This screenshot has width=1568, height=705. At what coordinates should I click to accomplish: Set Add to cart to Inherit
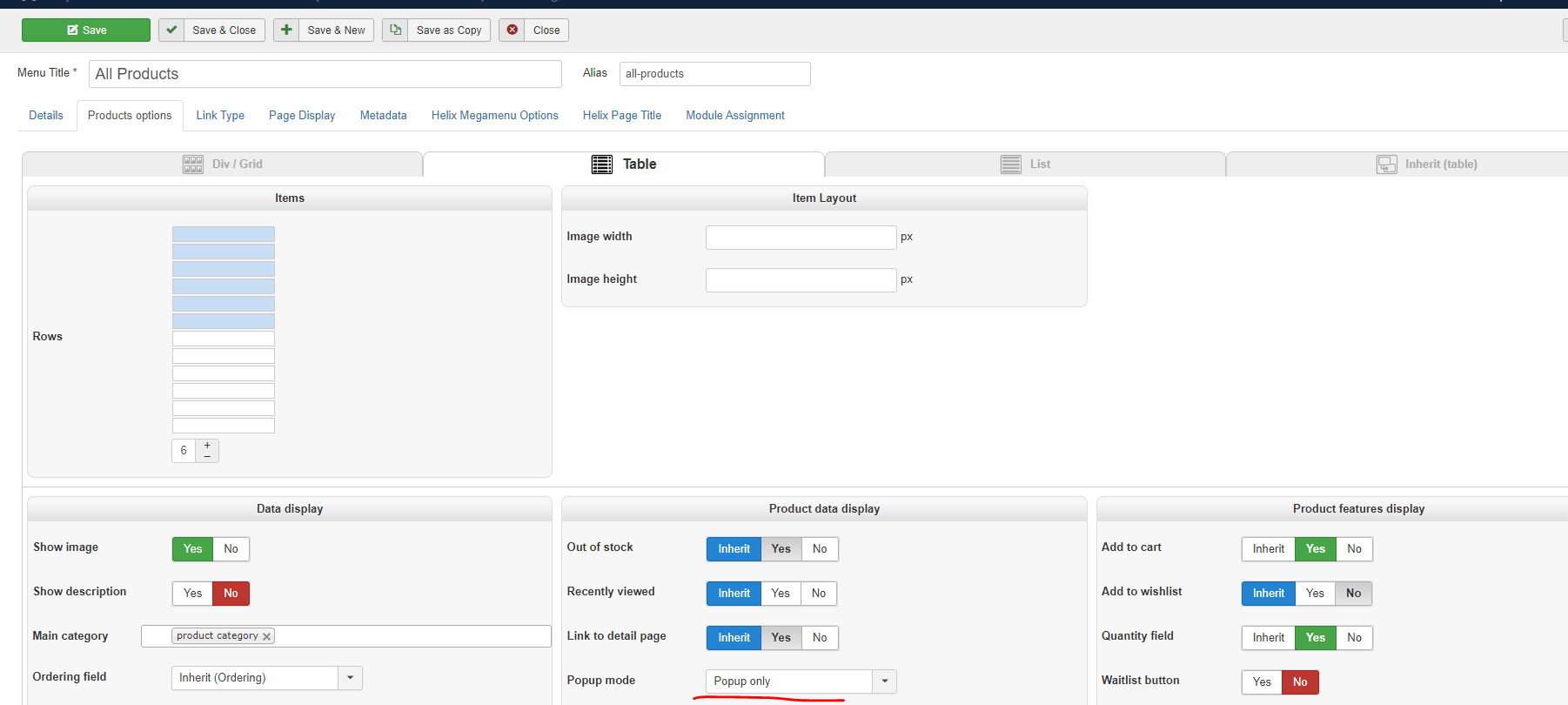[1268, 549]
